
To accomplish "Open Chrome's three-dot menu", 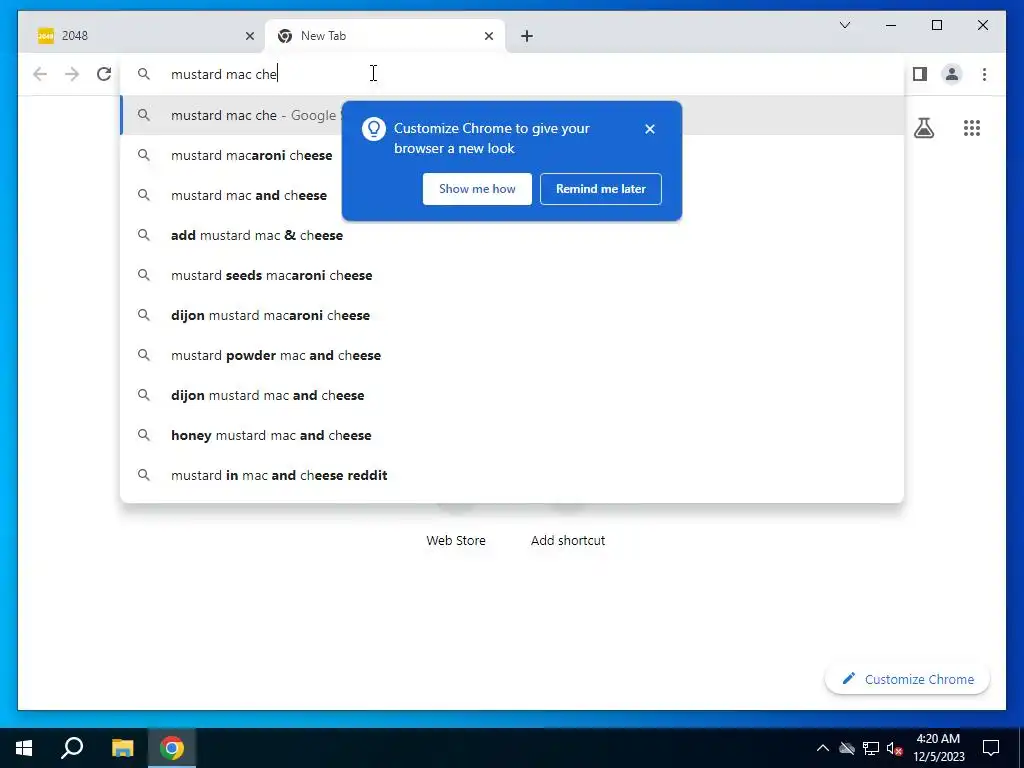I will click(984, 74).
